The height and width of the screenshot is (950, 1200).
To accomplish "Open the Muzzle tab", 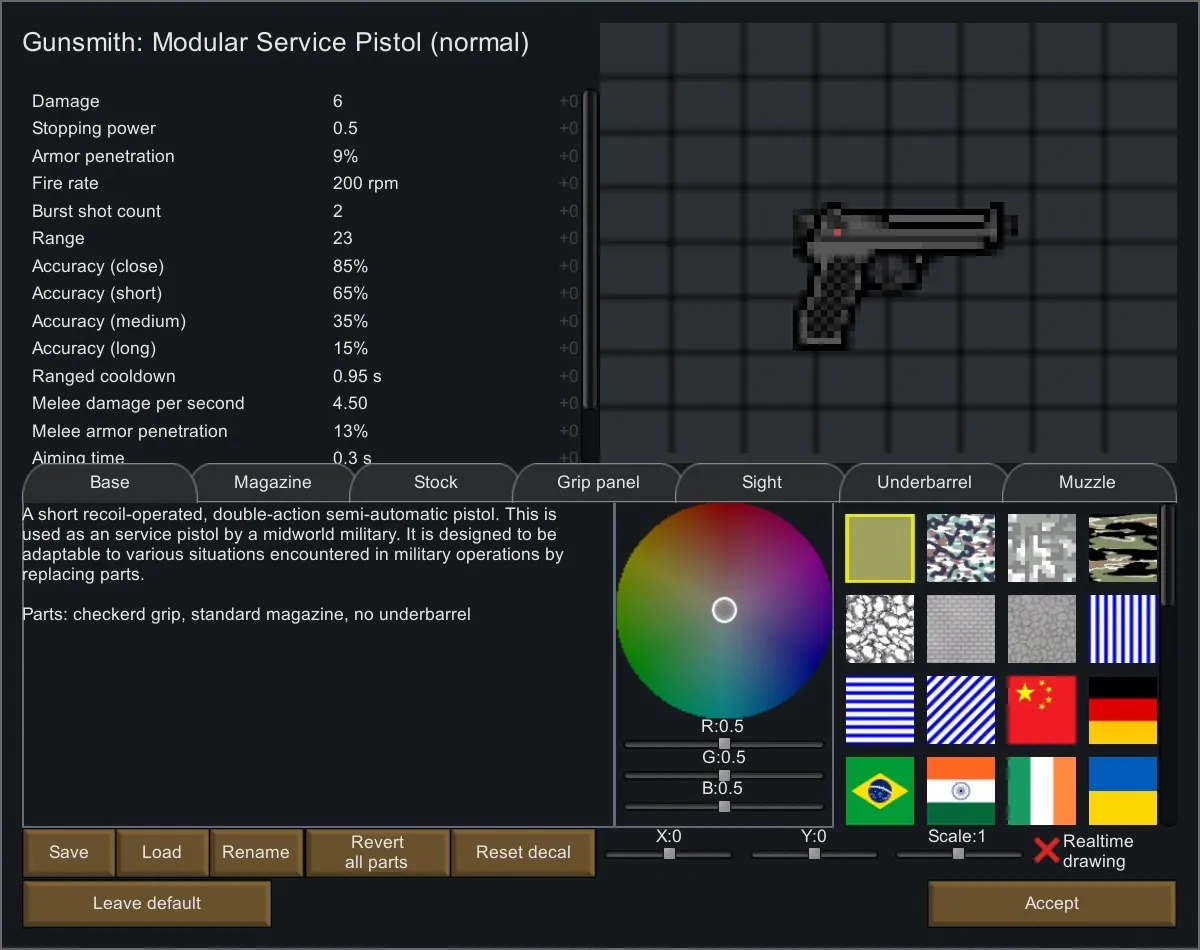I will [1087, 482].
